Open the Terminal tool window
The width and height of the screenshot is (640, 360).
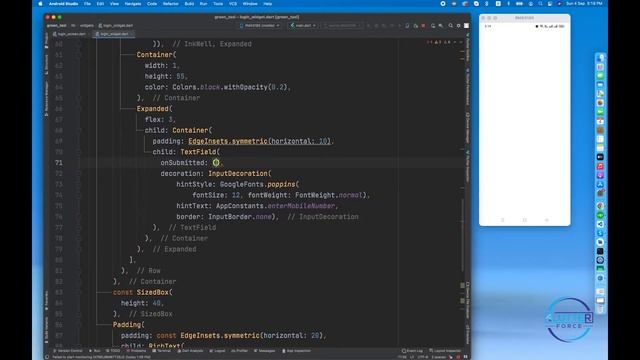(162, 351)
